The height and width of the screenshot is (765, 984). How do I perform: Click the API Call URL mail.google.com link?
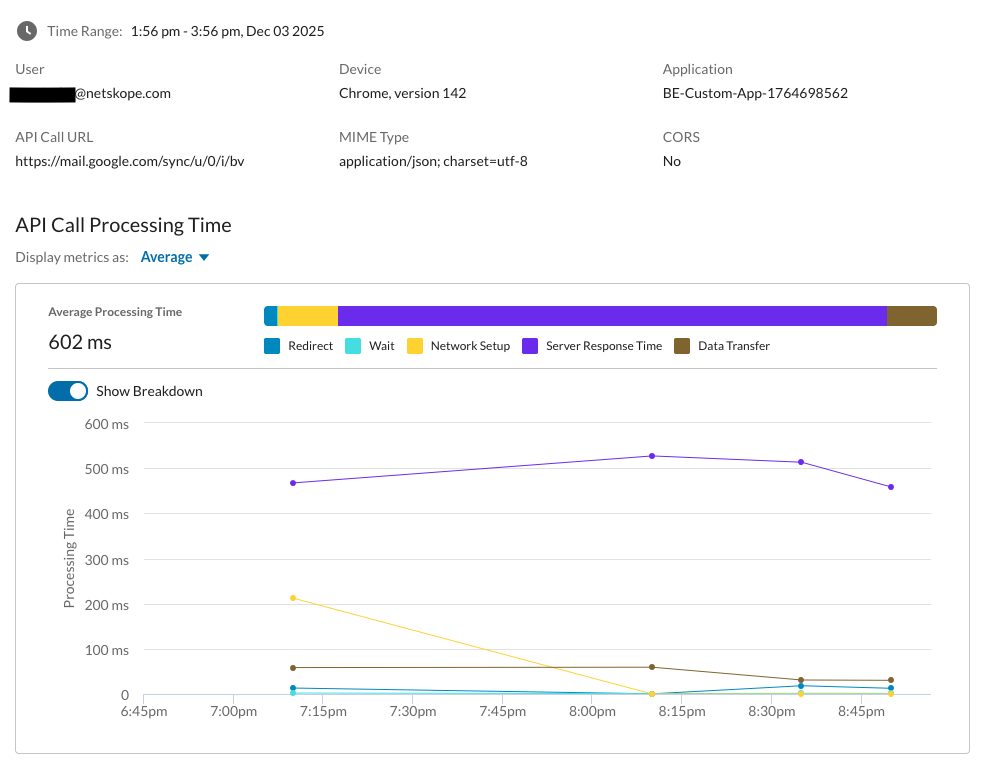(129, 161)
